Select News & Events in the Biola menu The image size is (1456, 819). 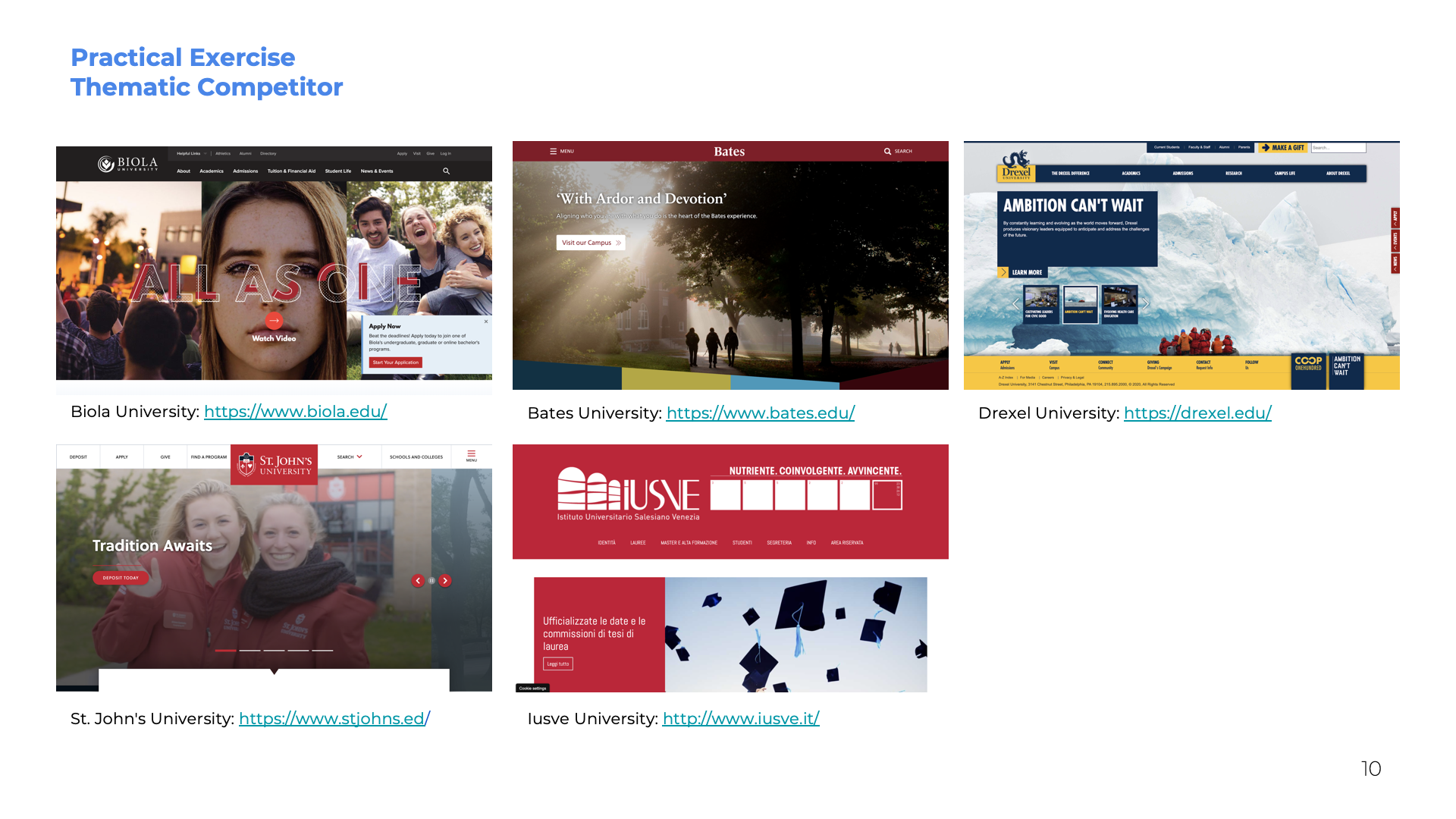(x=377, y=171)
